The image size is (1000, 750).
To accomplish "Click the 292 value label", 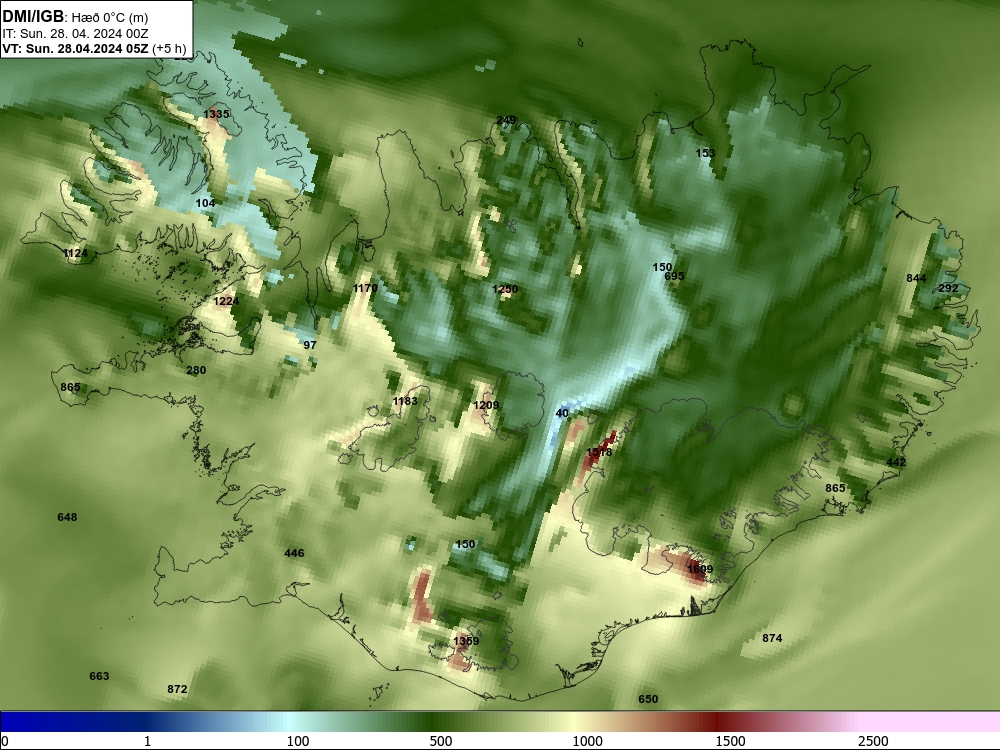I will click(x=948, y=288).
